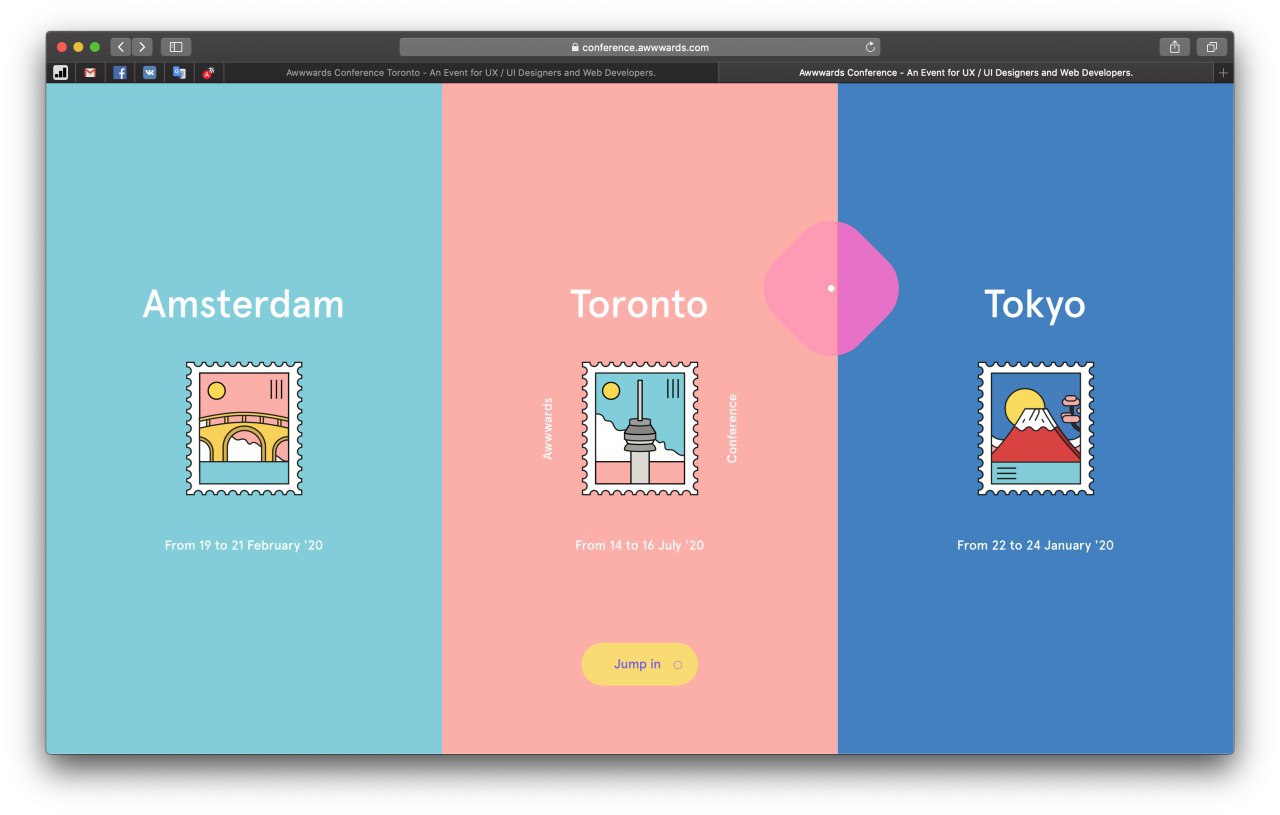The height and width of the screenshot is (815, 1280).
Task: Click 'From 19 to 21 February '20' text
Action: pyautogui.click(x=244, y=545)
